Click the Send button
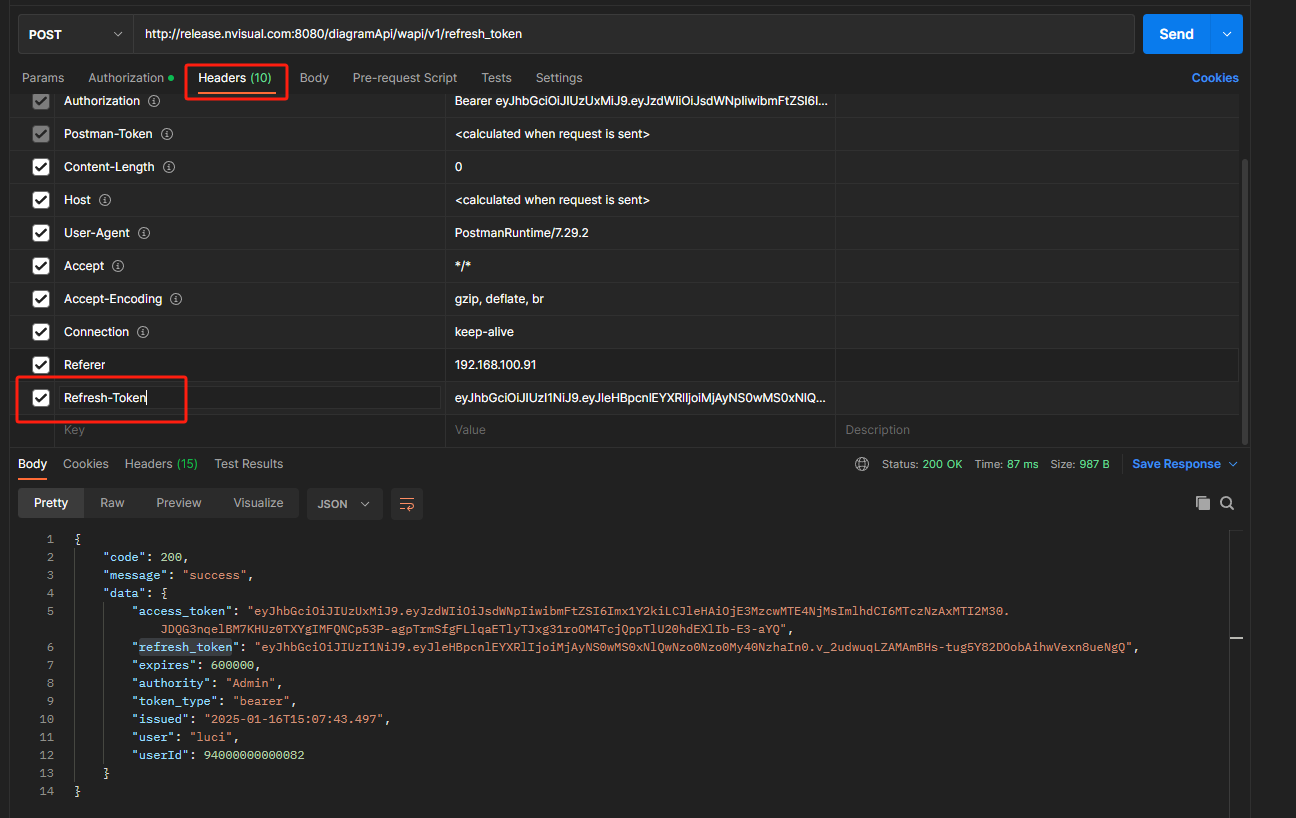The image size is (1296, 818). [1176, 34]
